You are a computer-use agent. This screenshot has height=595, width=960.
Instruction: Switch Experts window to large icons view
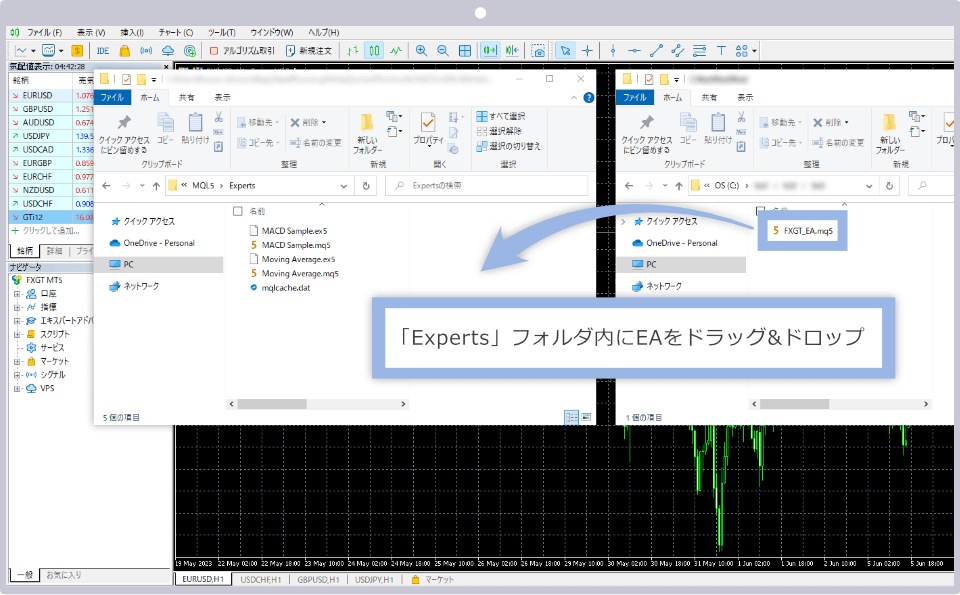tap(586, 417)
